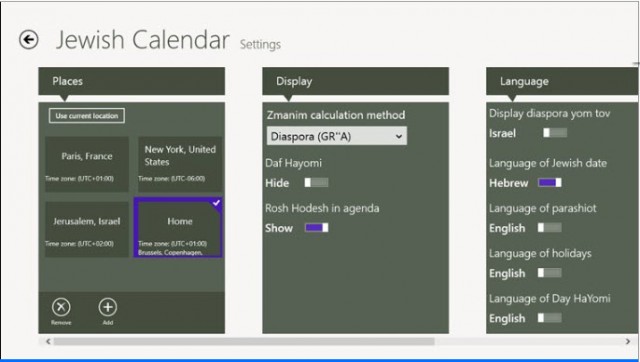640x362 pixels.
Task: Toggle Language of Jewish date switch
Action: (550, 182)
